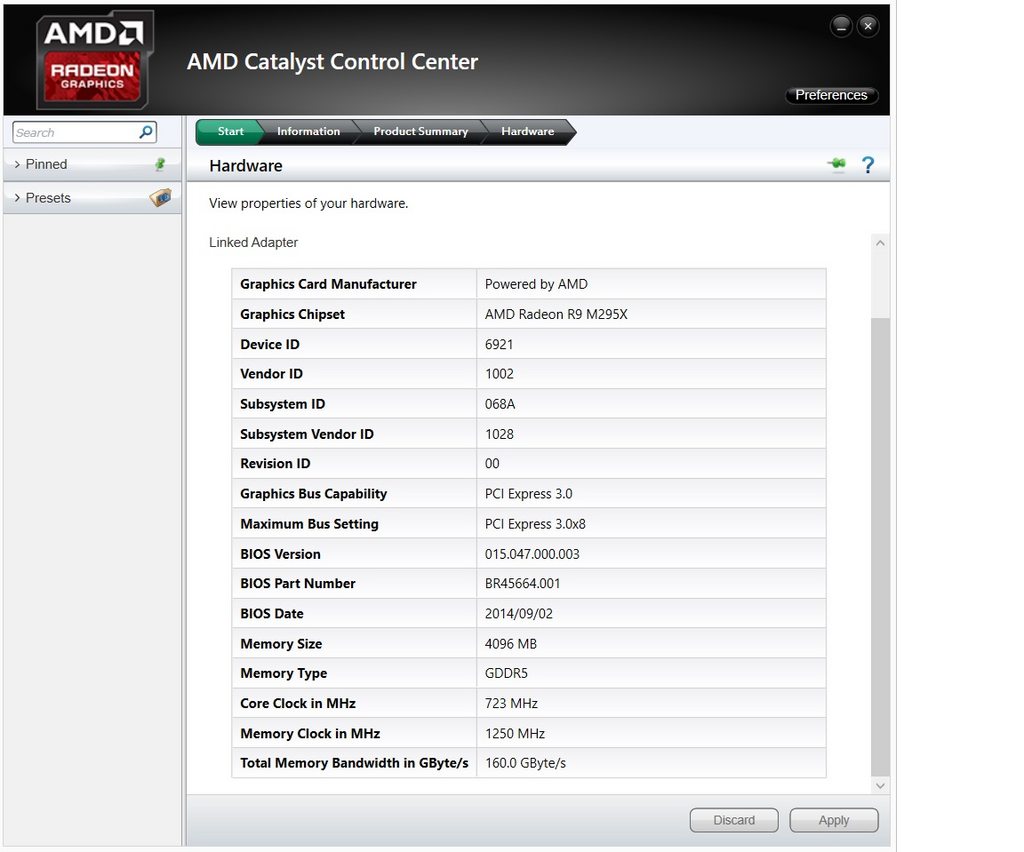Select the Memory Type 'GDDR5' value
The height and width of the screenshot is (852, 1024).
click(506, 673)
